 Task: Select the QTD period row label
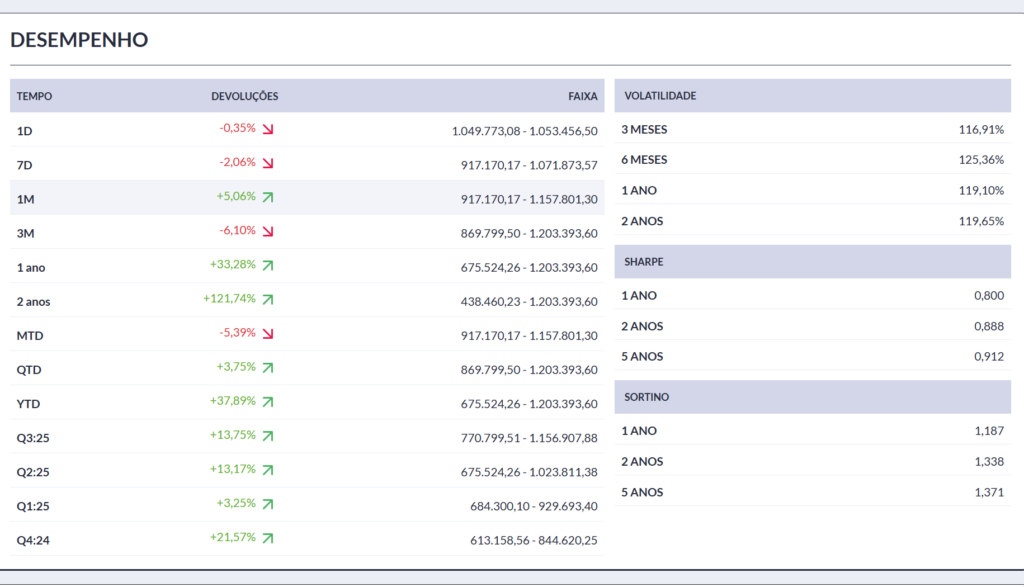coord(29,370)
